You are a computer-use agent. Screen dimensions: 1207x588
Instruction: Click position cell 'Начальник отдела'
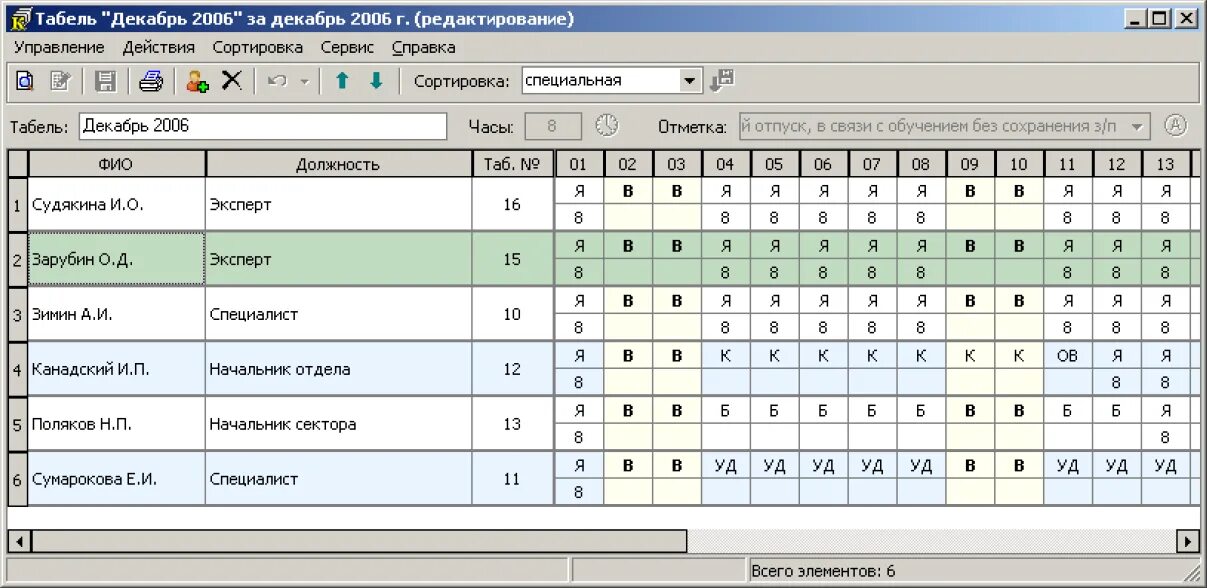(339, 369)
